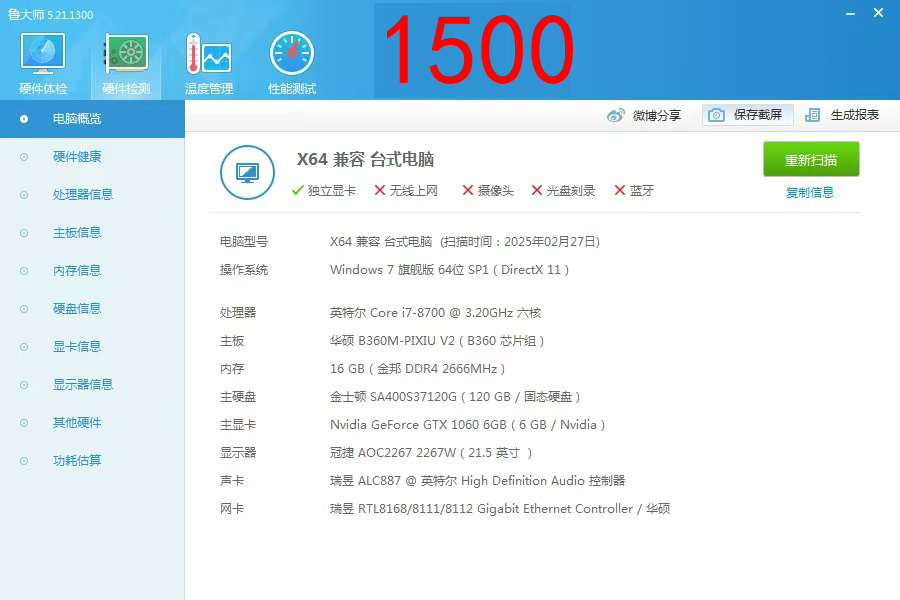Click the bullet beside 显示器信息
Image resolution: width=900 pixels, height=600 pixels.
pos(24,384)
